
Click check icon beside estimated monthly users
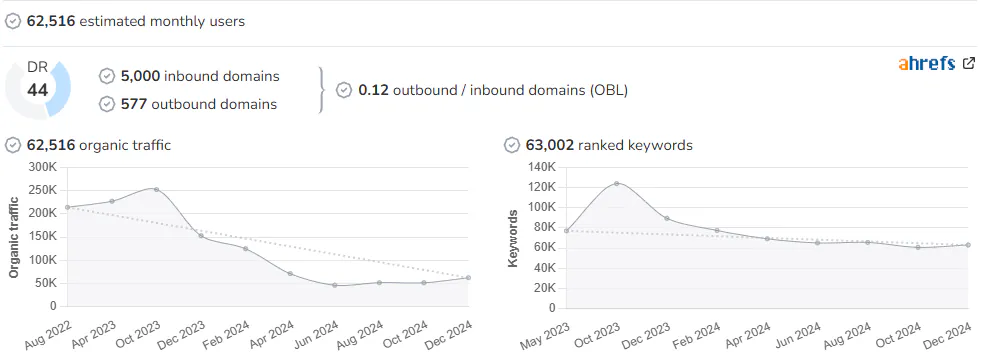13,21
